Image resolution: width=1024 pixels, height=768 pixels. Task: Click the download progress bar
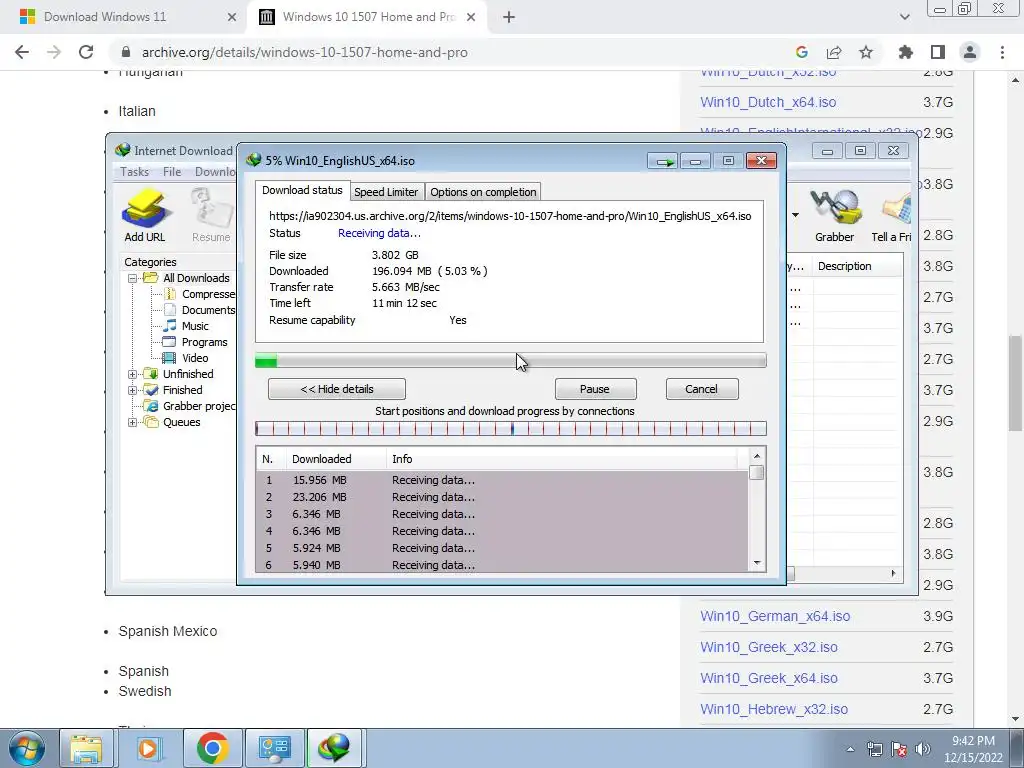tap(511, 360)
